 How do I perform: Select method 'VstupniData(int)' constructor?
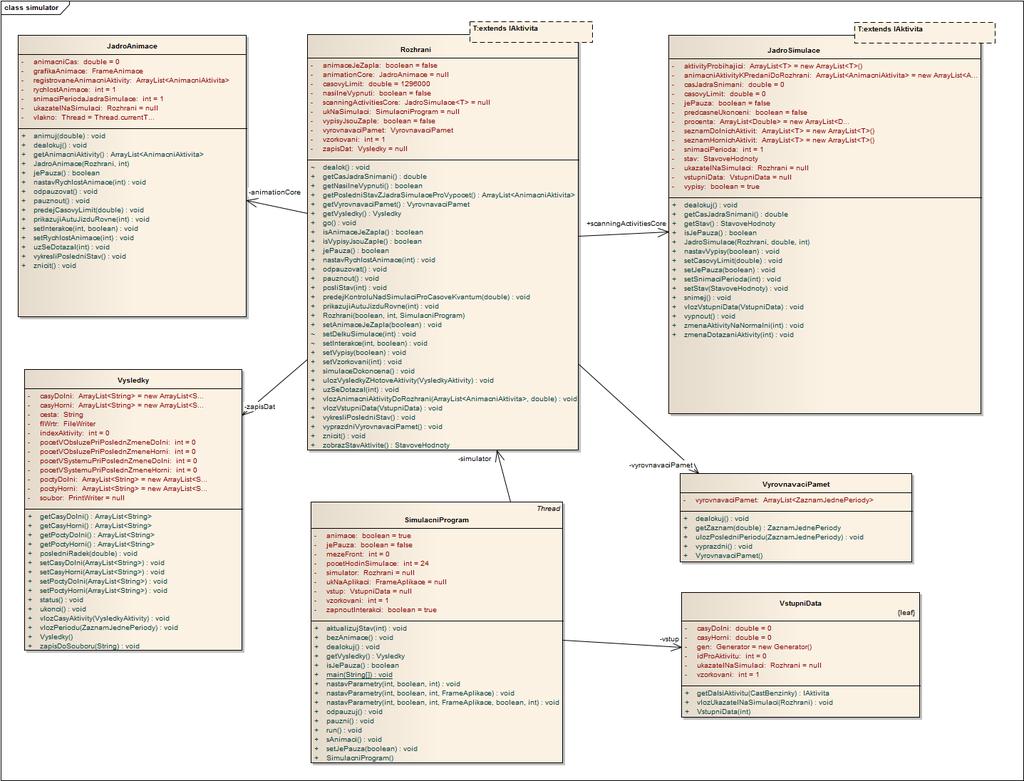[724, 712]
